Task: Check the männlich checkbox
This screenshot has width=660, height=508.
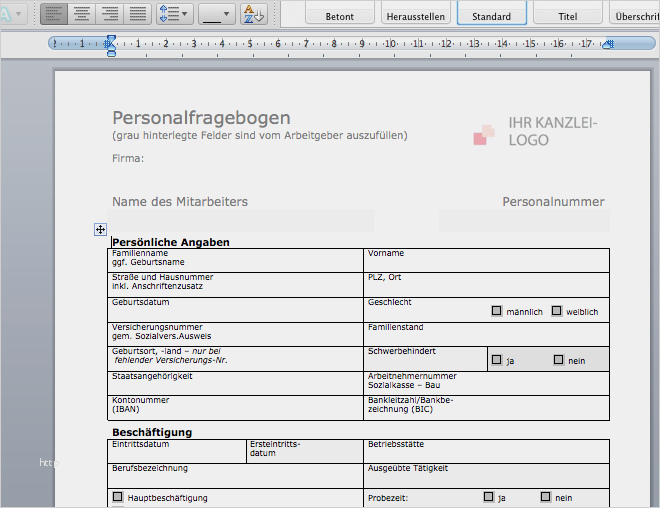Action: pyautogui.click(x=497, y=311)
